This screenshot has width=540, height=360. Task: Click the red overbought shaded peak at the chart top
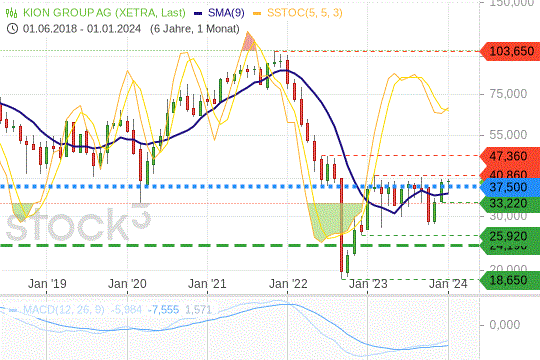coord(249,42)
